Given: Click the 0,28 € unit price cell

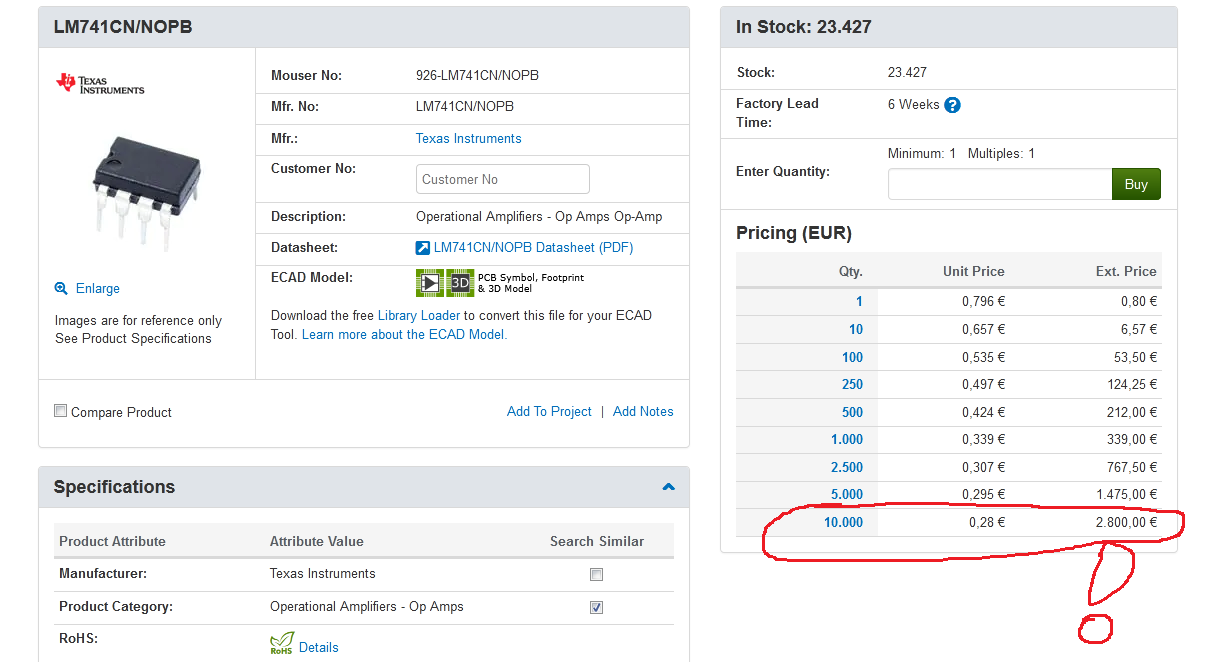Looking at the screenshot, I should [987, 522].
